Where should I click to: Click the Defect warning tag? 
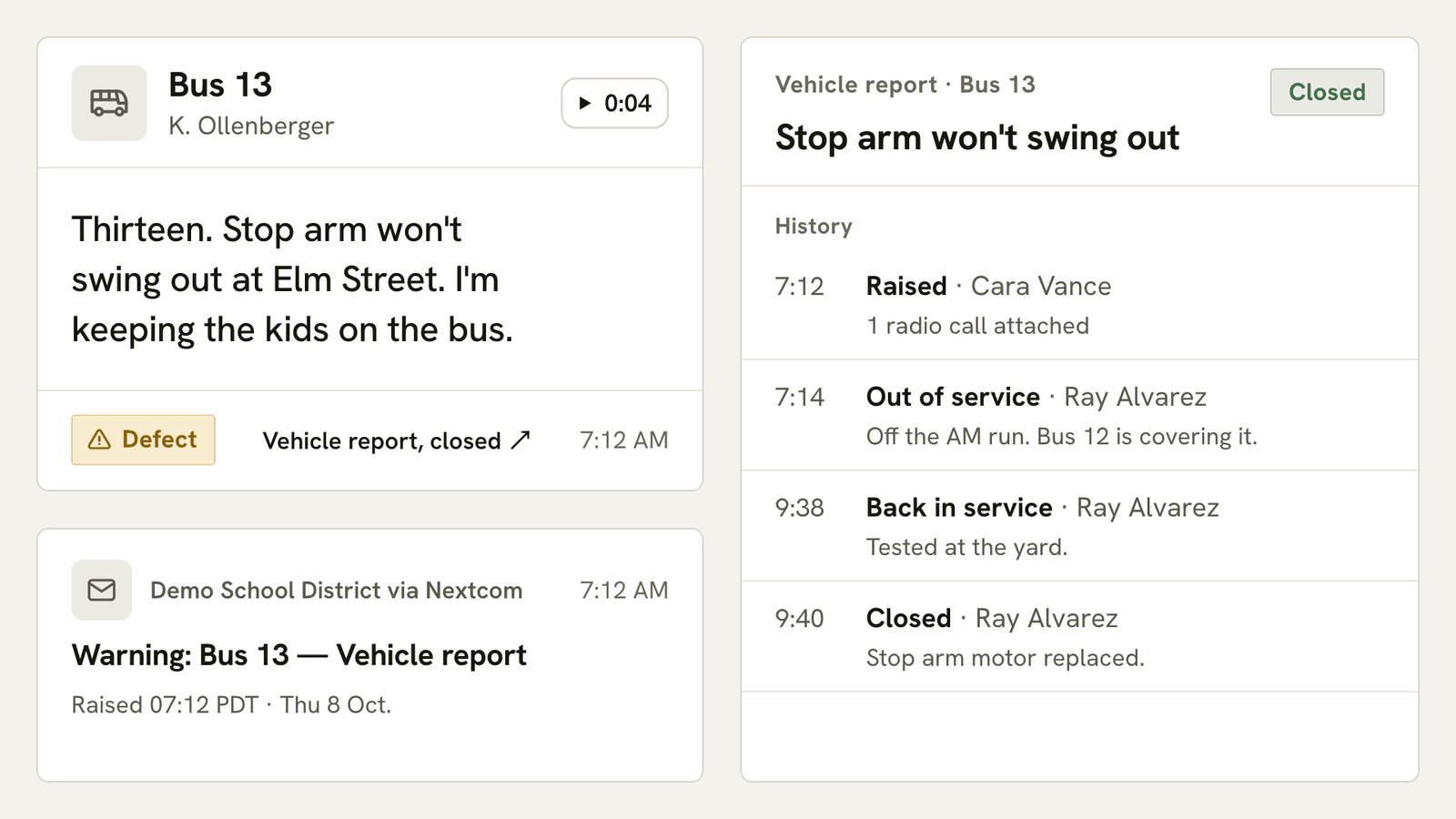(143, 440)
